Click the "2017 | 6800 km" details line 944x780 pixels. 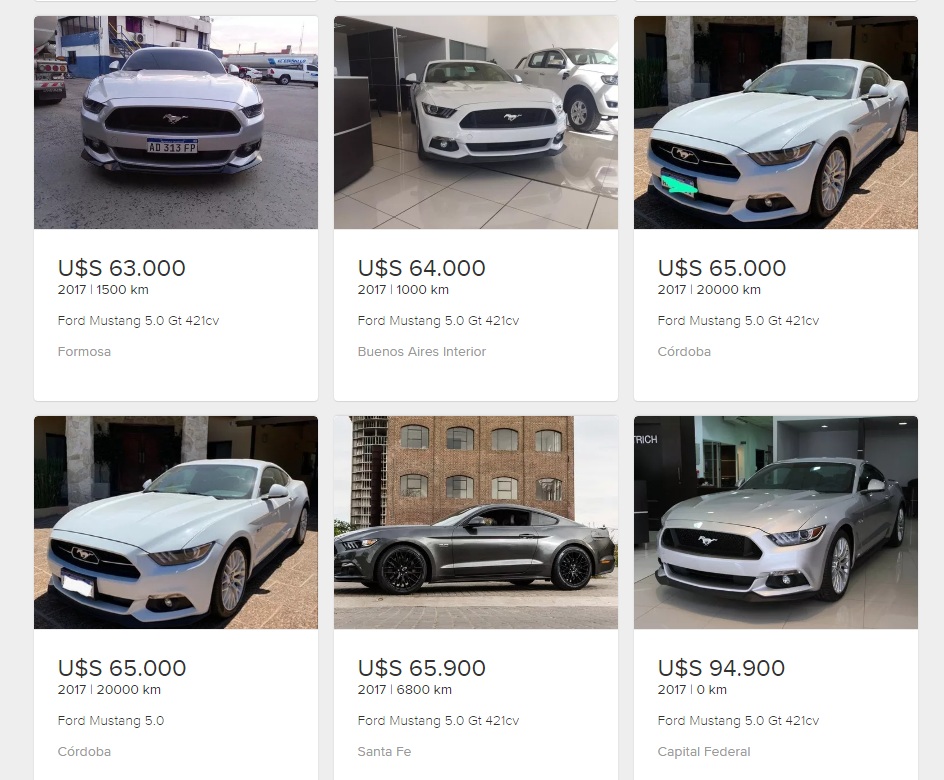pyautogui.click(x=404, y=690)
